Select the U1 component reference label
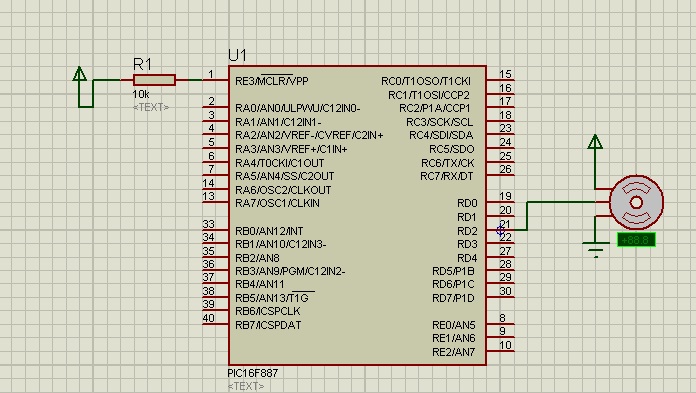Image resolution: width=696 pixels, height=393 pixels. [x=237, y=56]
